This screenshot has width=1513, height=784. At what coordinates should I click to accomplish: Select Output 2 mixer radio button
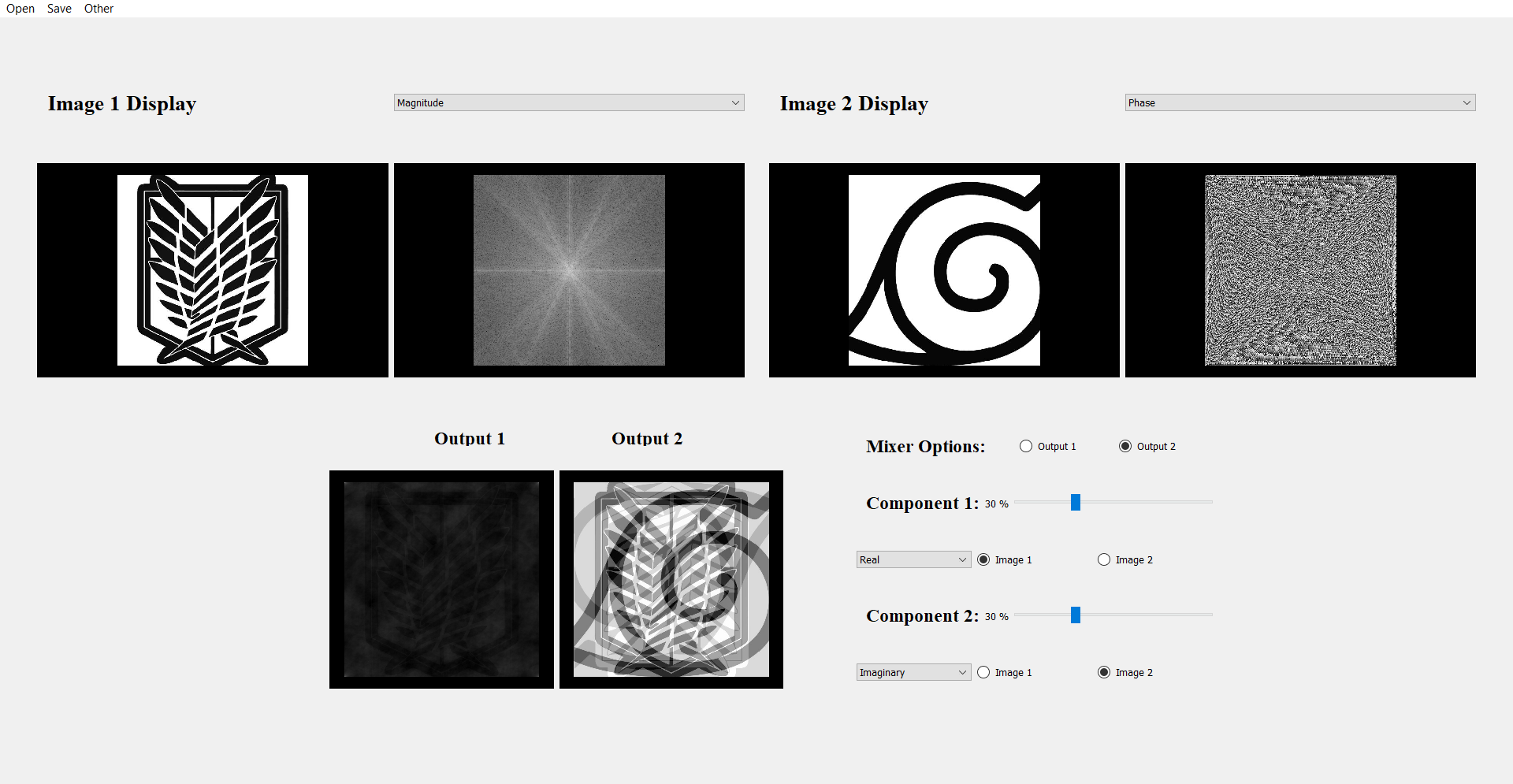[1147, 446]
